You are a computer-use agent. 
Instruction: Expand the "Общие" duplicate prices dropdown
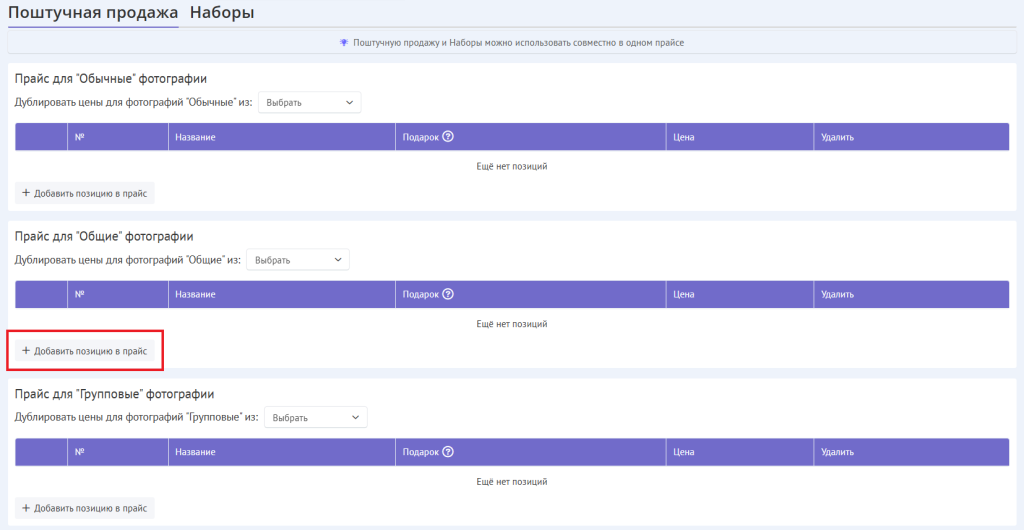click(297, 260)
